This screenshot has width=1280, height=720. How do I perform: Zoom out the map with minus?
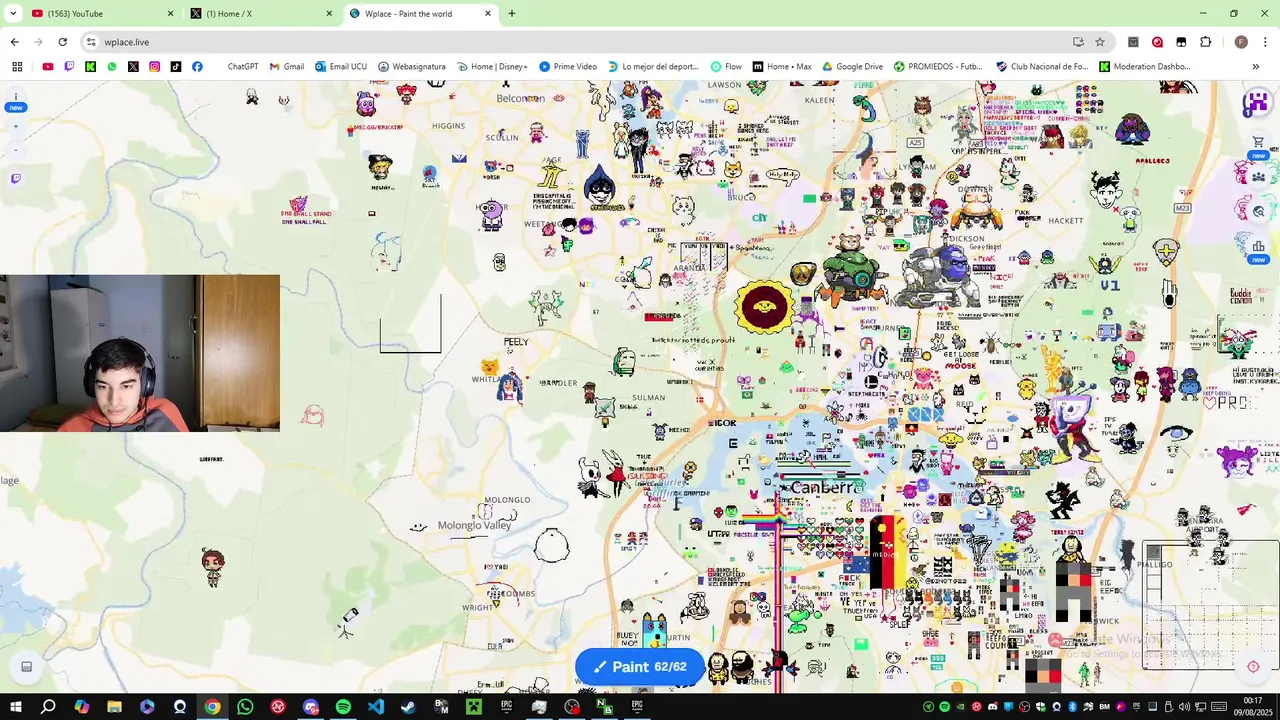pos(15,150)
